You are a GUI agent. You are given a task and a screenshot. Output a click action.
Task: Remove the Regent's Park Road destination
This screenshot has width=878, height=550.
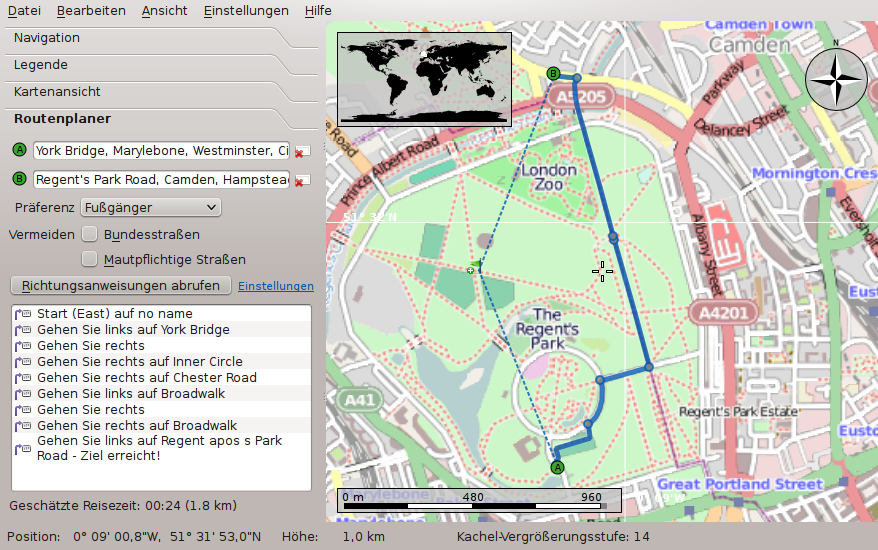(x=301, y=180)
